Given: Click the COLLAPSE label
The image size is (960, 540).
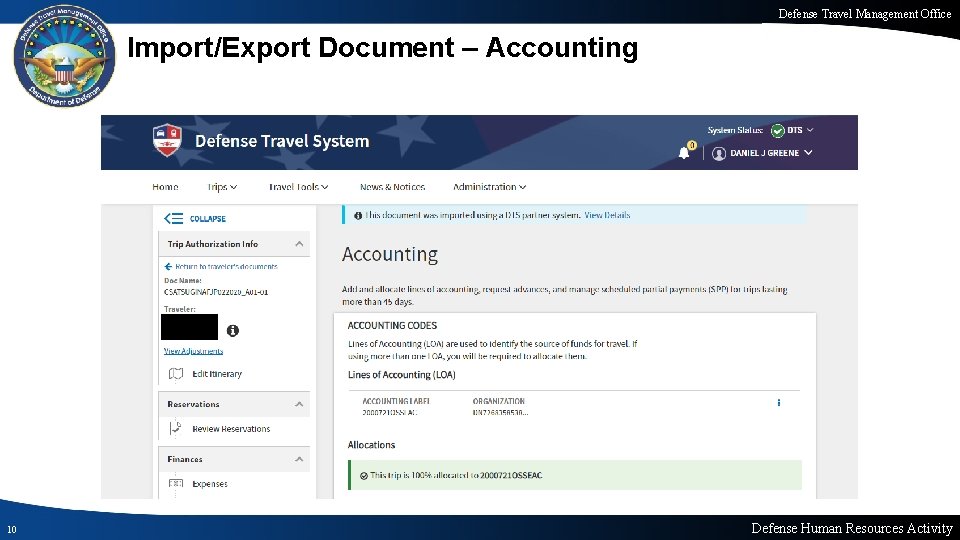Looking at the screenshot, I should (x=208, y=219).
